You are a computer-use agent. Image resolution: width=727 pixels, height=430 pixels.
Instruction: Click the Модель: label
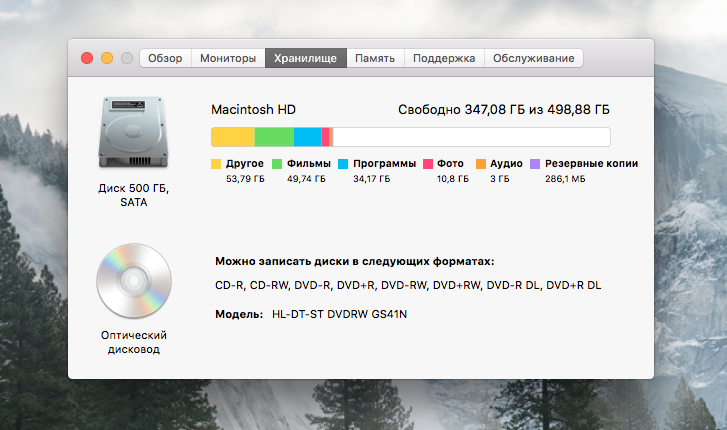[x=239, y=314]
